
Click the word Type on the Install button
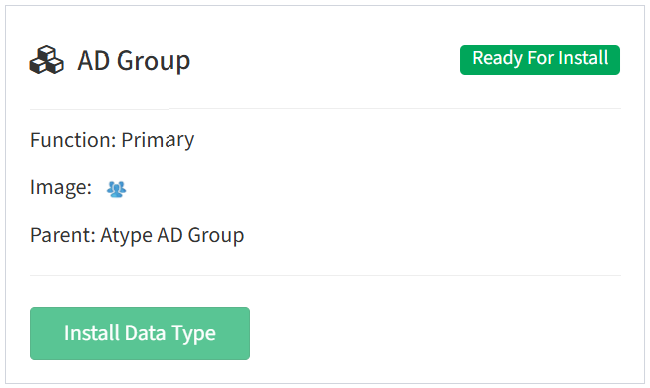tap(194, 334)
